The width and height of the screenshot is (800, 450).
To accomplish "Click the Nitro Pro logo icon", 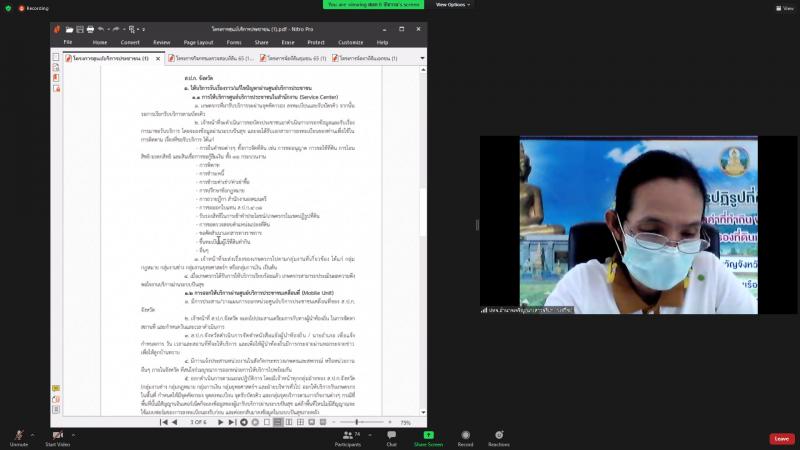I will [57, 30].
